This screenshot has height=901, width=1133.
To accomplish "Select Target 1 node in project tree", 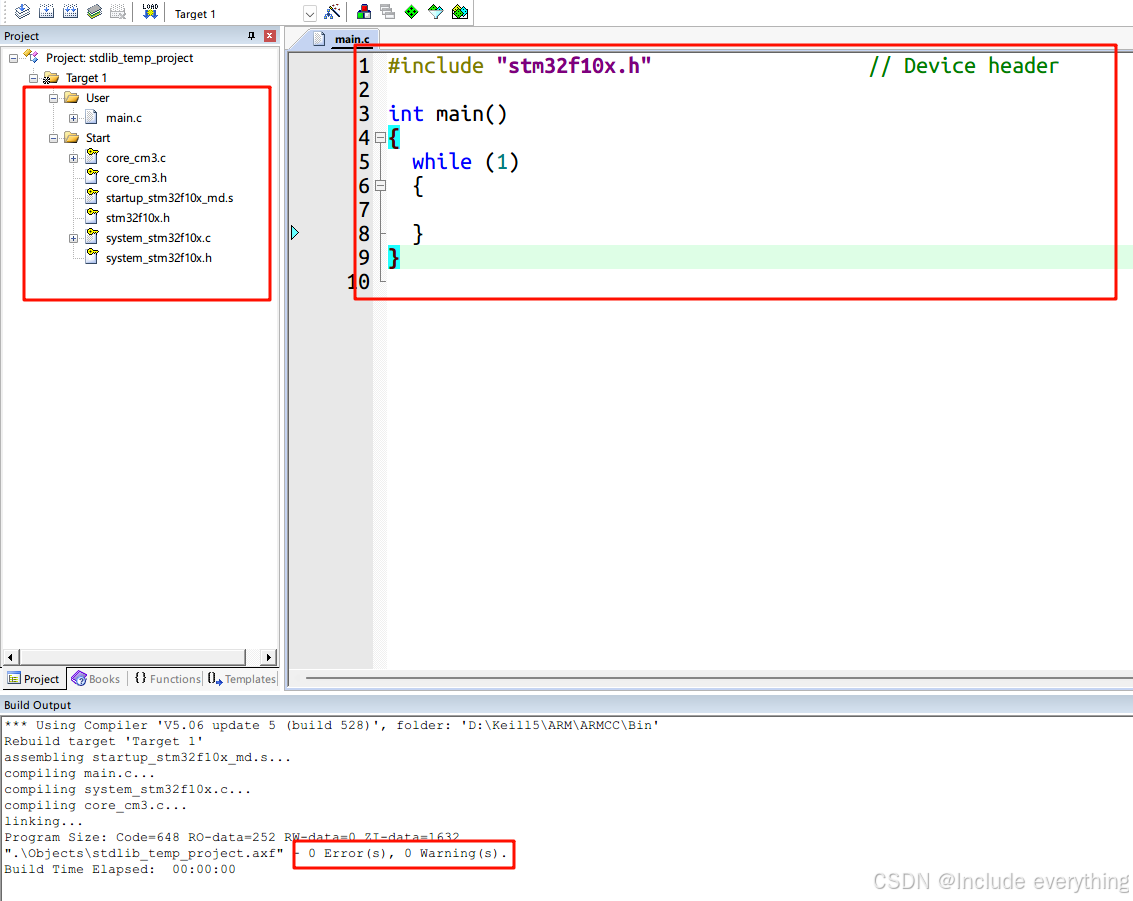I will click(x=86, y=78).
